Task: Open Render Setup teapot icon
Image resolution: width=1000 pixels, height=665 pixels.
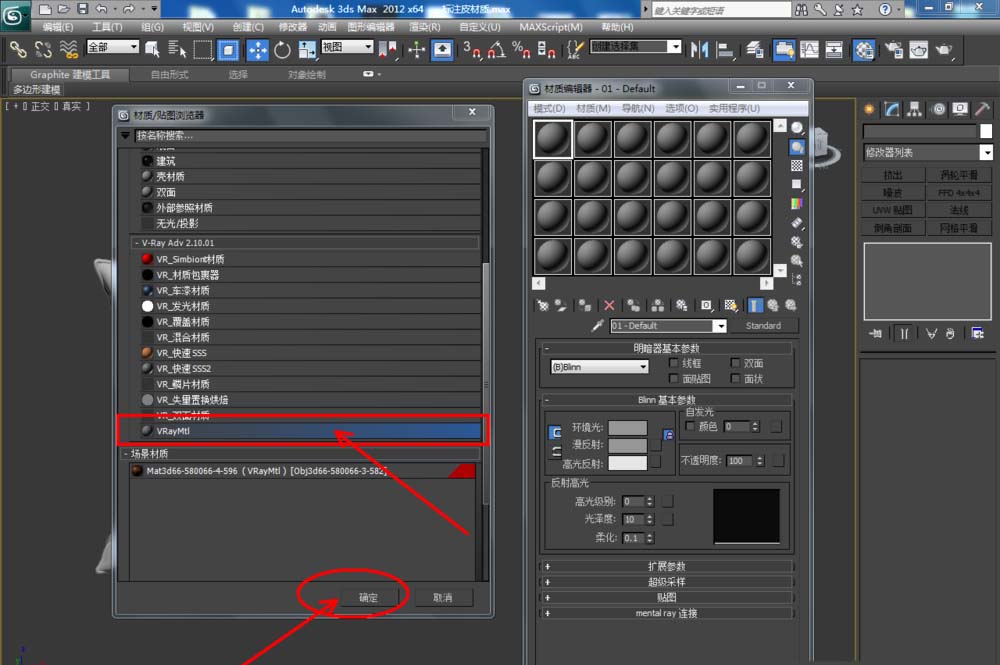Action: point(893,50)
